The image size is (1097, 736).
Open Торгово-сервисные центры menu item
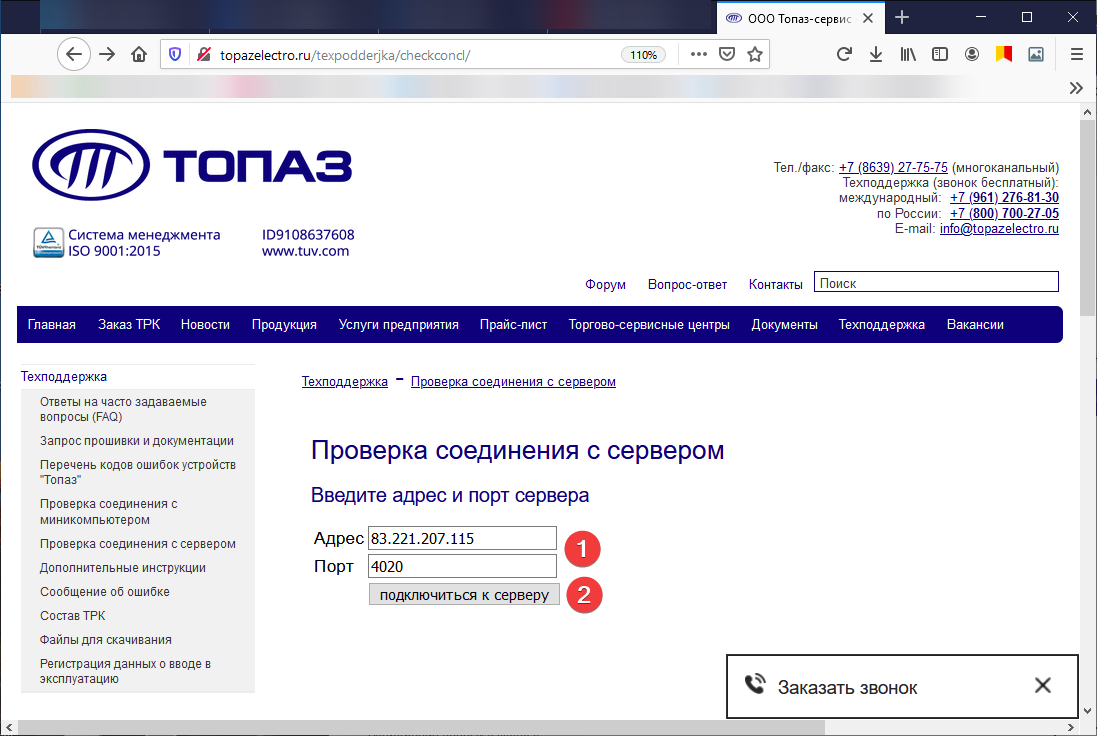649,325
